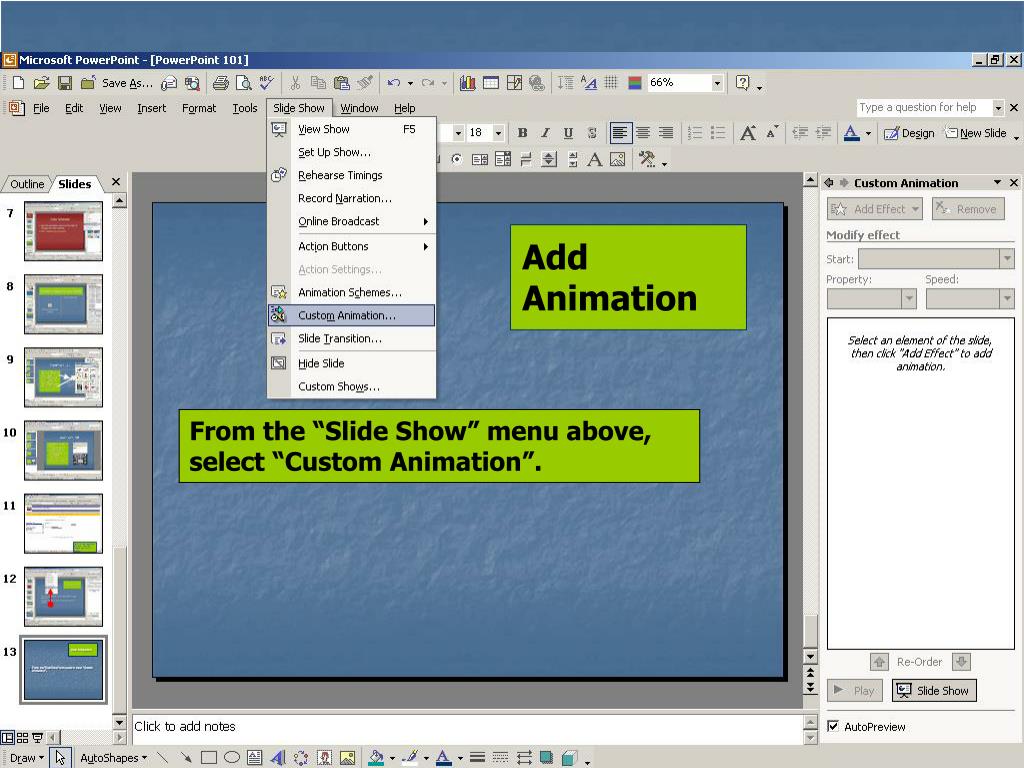The image size is (1024, 768).
Task: Choose Rehearse Timings menu item
Action: [x=352, y=175]
